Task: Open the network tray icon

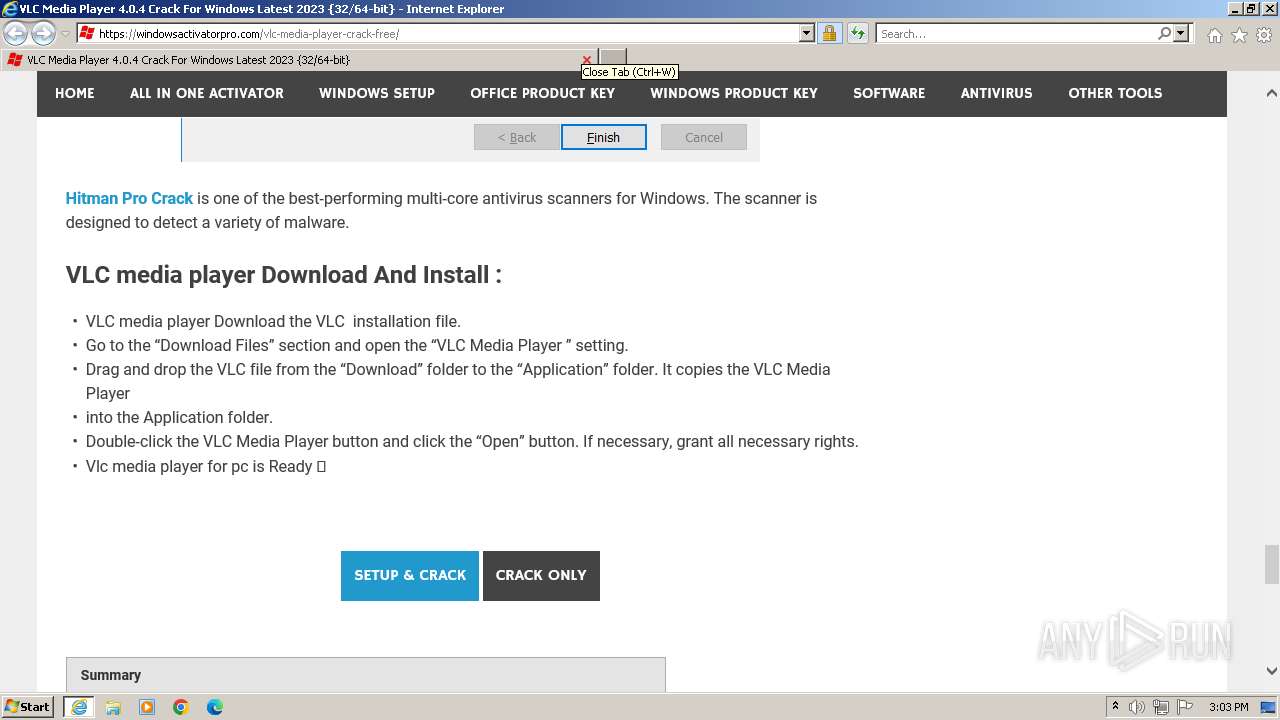Action: (1160, 707)
